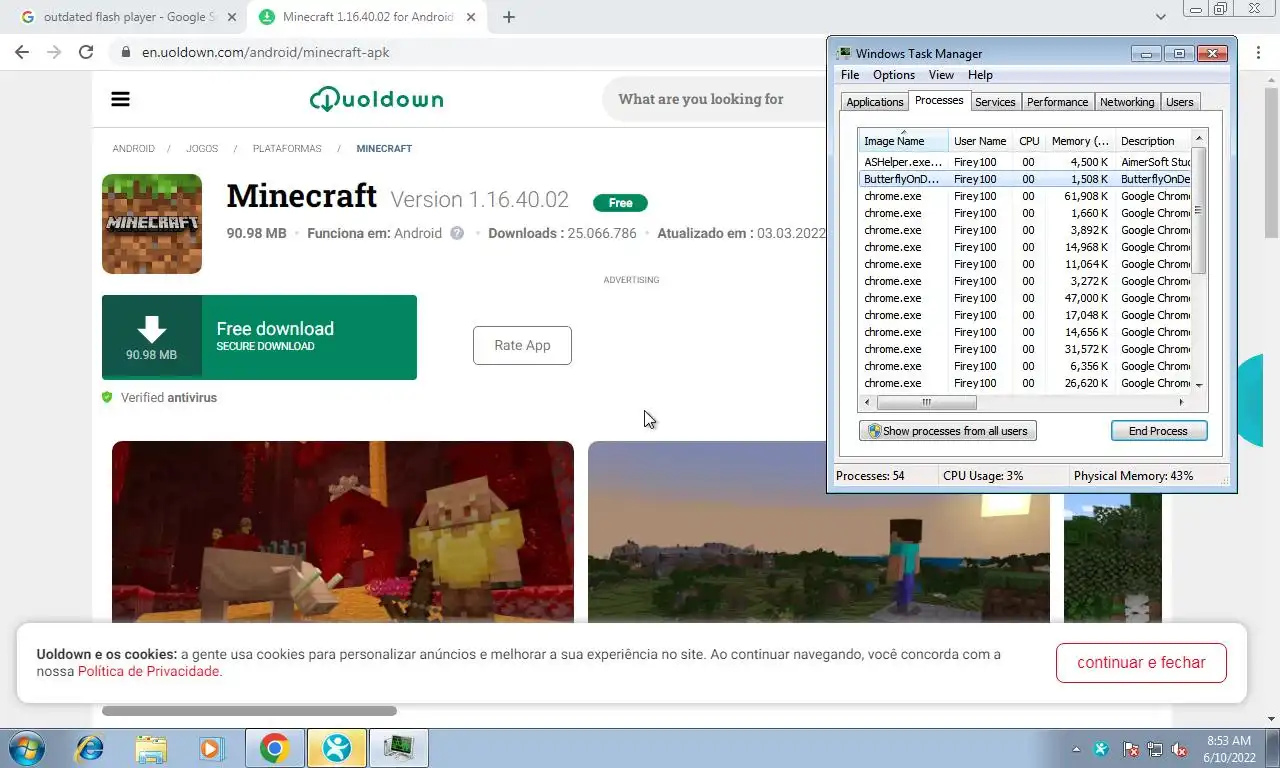Click continuar e fechar cookie button
Image resolution: width=1280 pixels, height=768 pixels.
(1141, 662)
